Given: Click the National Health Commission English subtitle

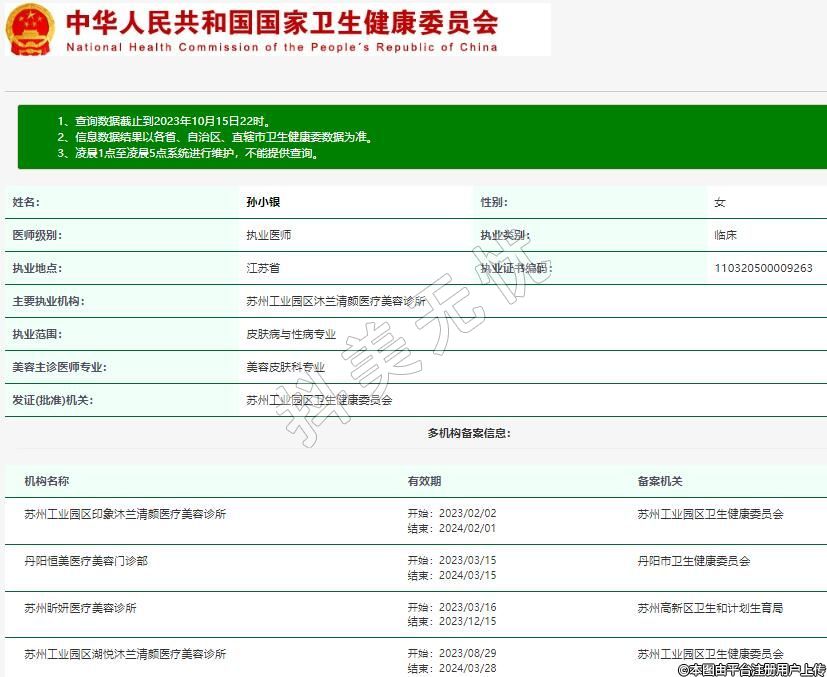Looking at the screenshot, I should [x=281, y=47].
